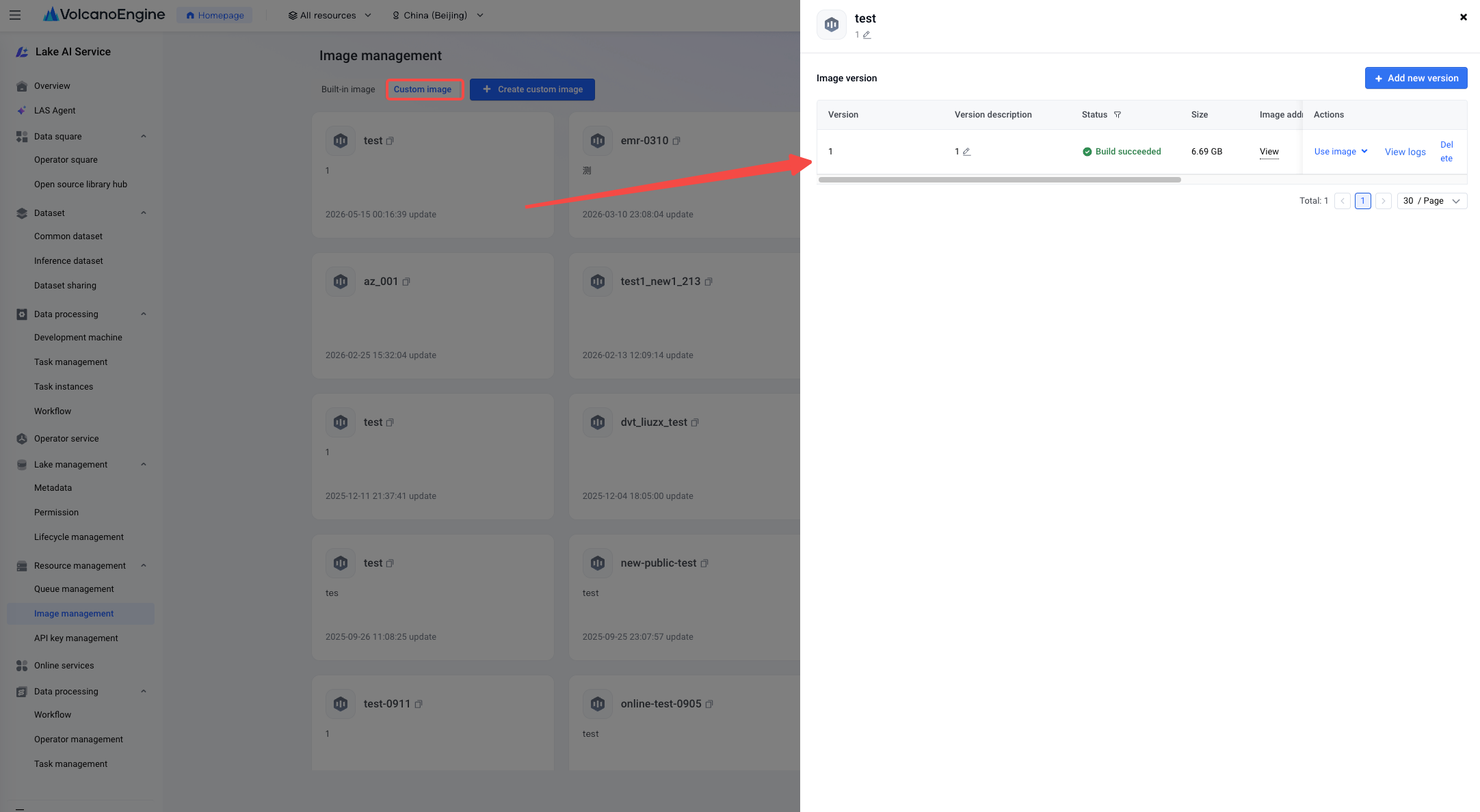Collapse the Data square section
This screenshot has height=812, width=1480.
(x=144, y=137)
